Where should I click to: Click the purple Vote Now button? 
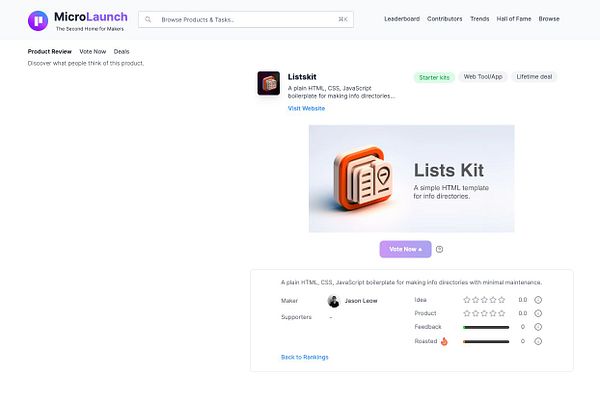406,249
